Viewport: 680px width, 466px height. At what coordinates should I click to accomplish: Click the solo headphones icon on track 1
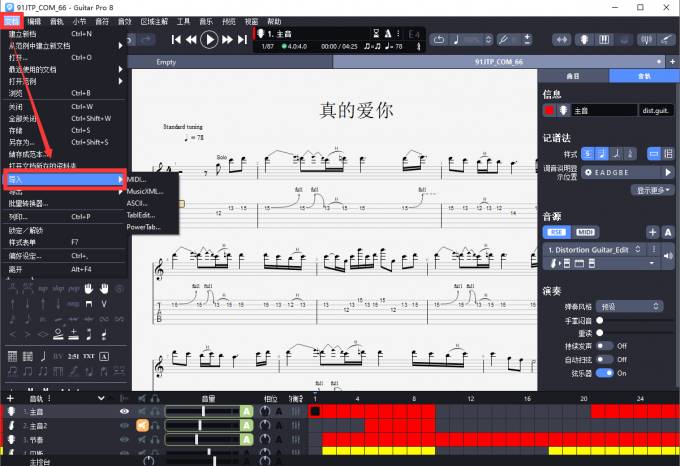[x=156, y=411]
